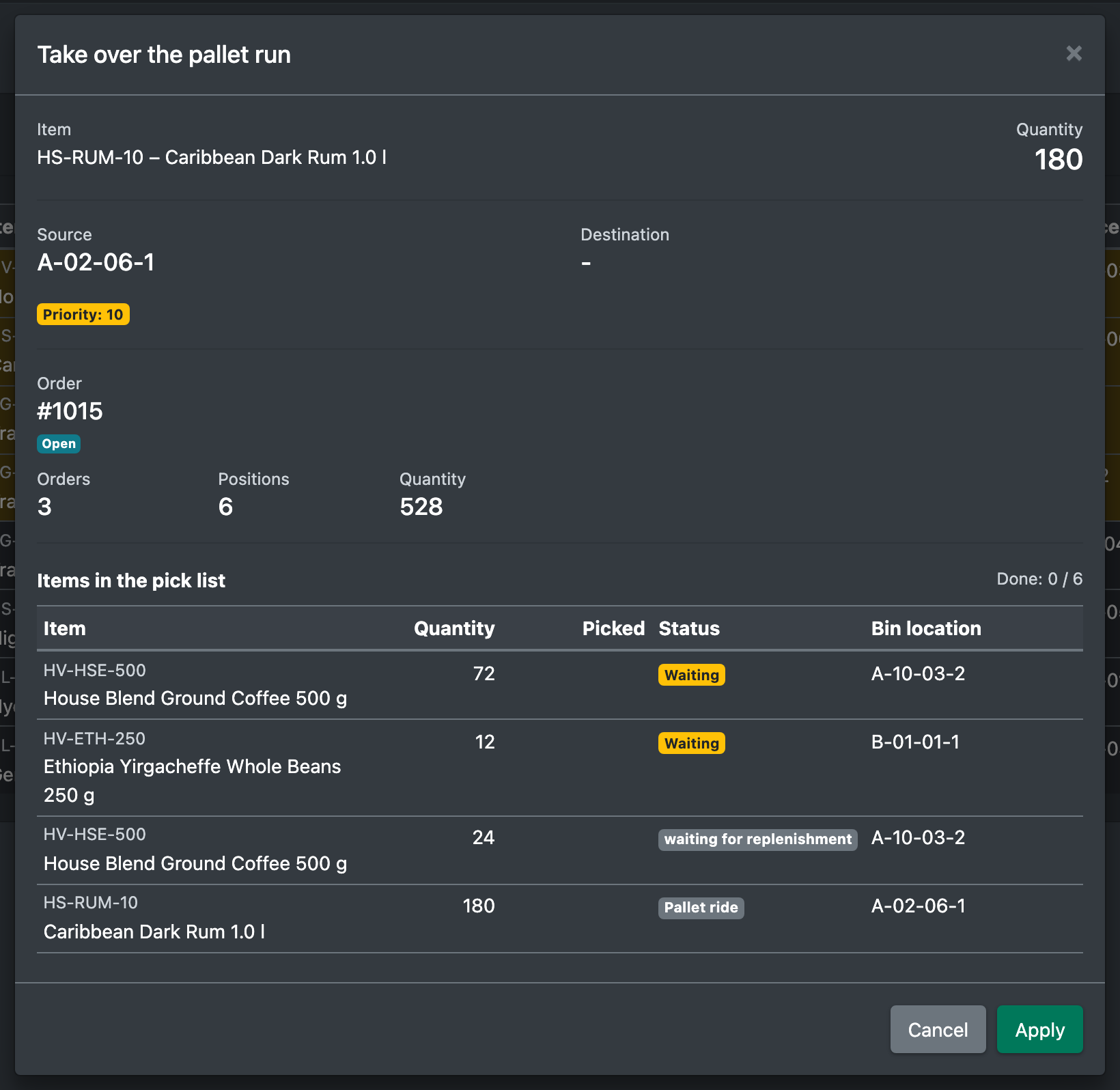Click quantity 180 in the pick list table
Image resolution: width=1120 pixels, height=1090 pixels.
[x=479, y=906]
